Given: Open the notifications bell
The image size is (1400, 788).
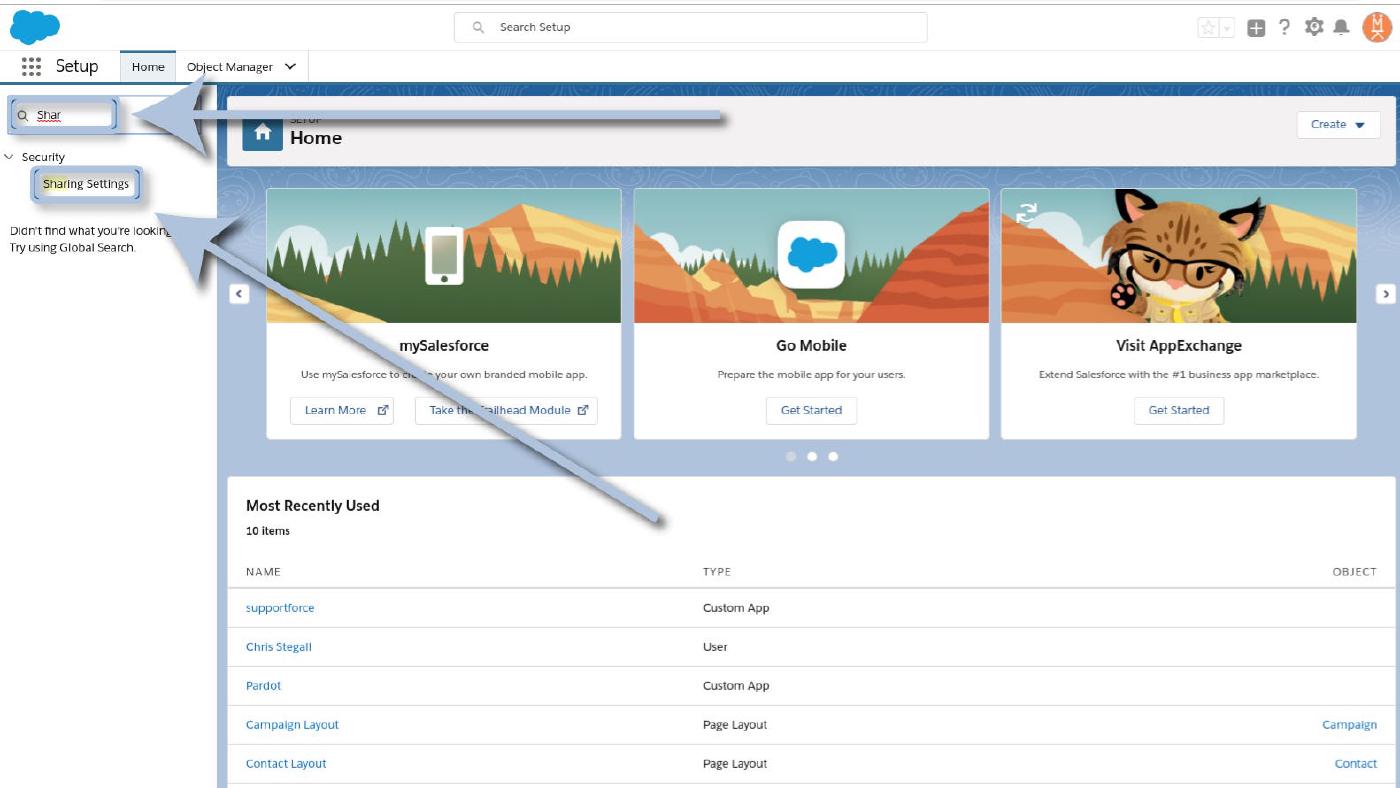Looking at the screenshot, I should [x=1342, y=27].
